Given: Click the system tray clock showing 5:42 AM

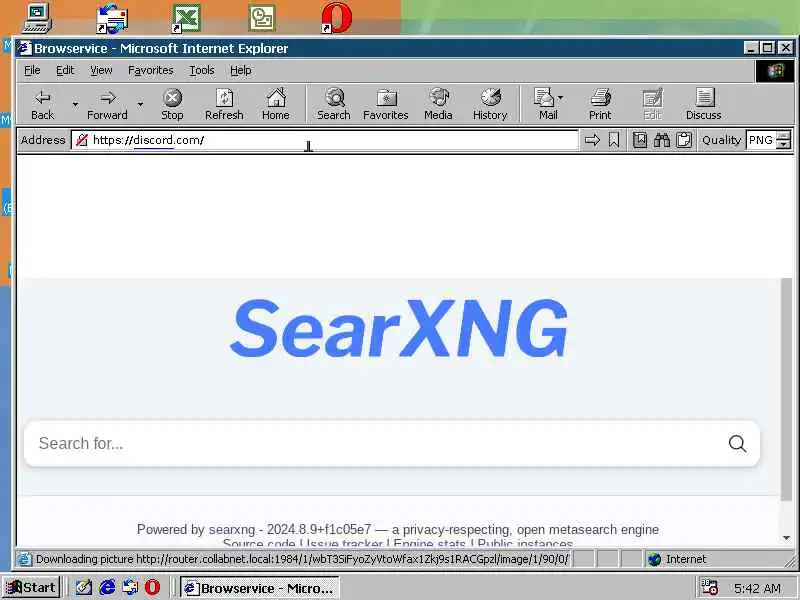Looking at the screenshot, I should tap(757, 588).
